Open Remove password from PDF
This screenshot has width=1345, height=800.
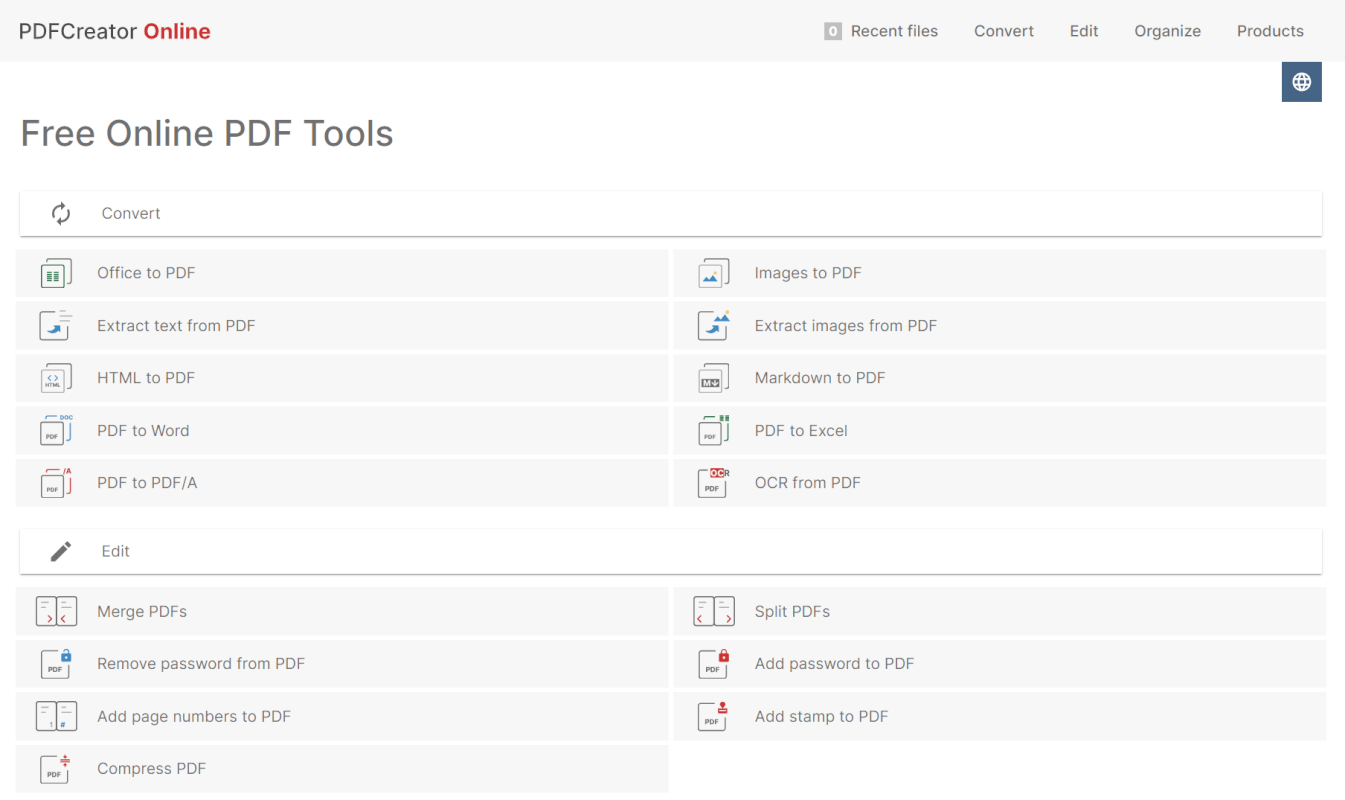tap(342, 664)
